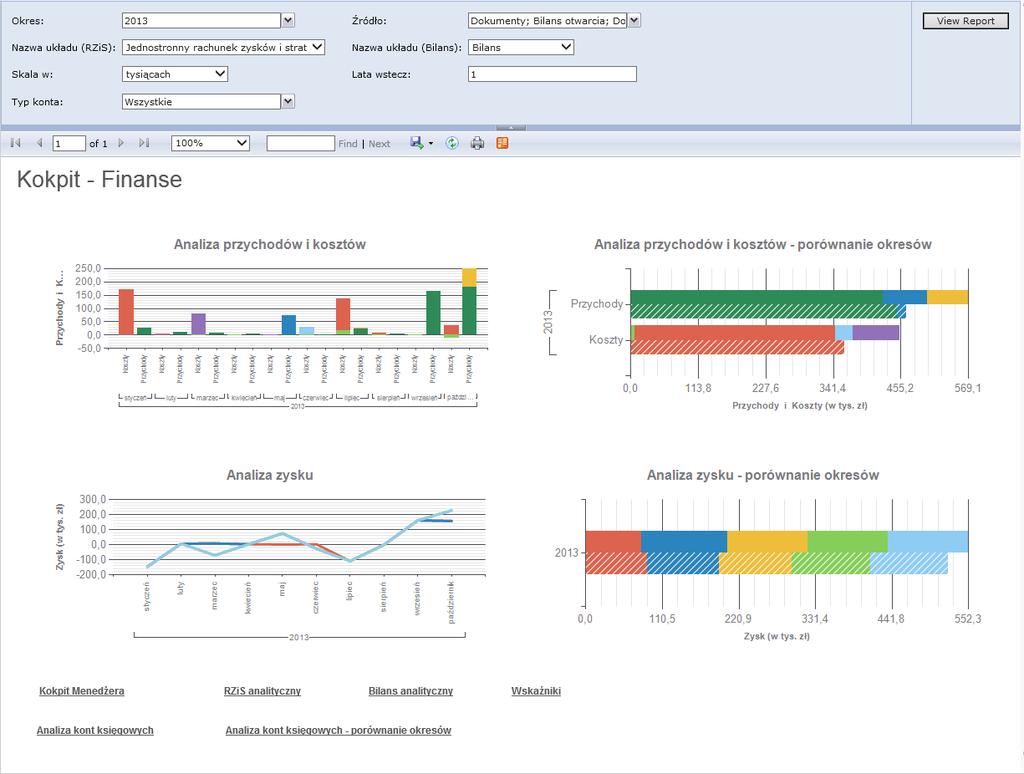Click the solid dark green Przychody bar segment
This screenshot has width=1024, height=774.
tap(756, 297)
